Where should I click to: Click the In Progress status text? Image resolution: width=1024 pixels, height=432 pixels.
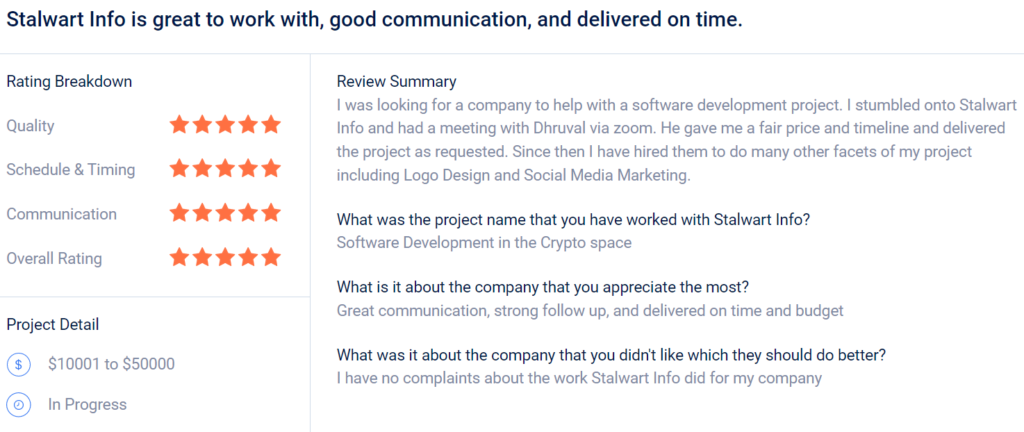88,405
